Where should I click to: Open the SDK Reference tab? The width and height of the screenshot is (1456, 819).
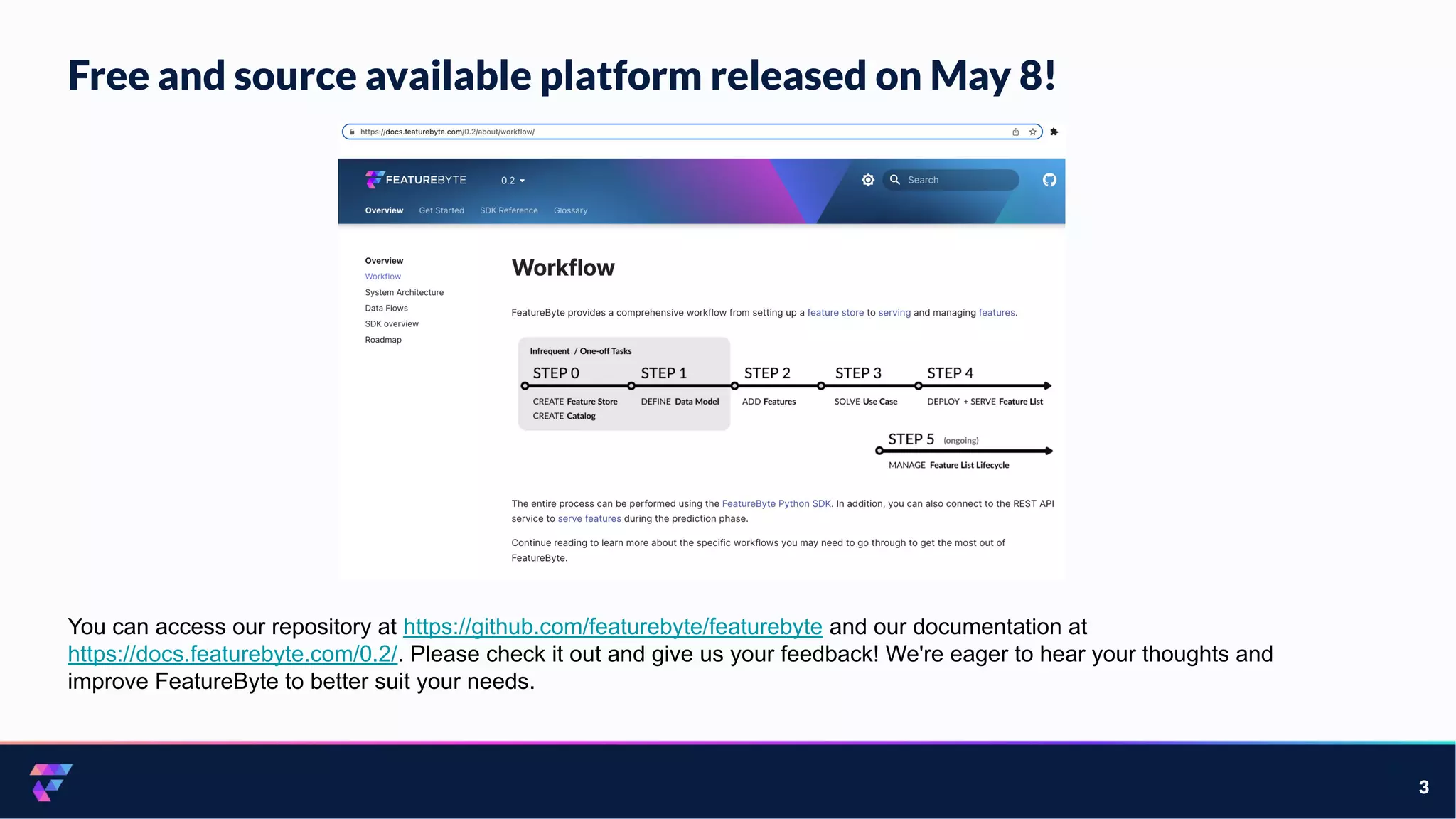click(x=509, y=210)
